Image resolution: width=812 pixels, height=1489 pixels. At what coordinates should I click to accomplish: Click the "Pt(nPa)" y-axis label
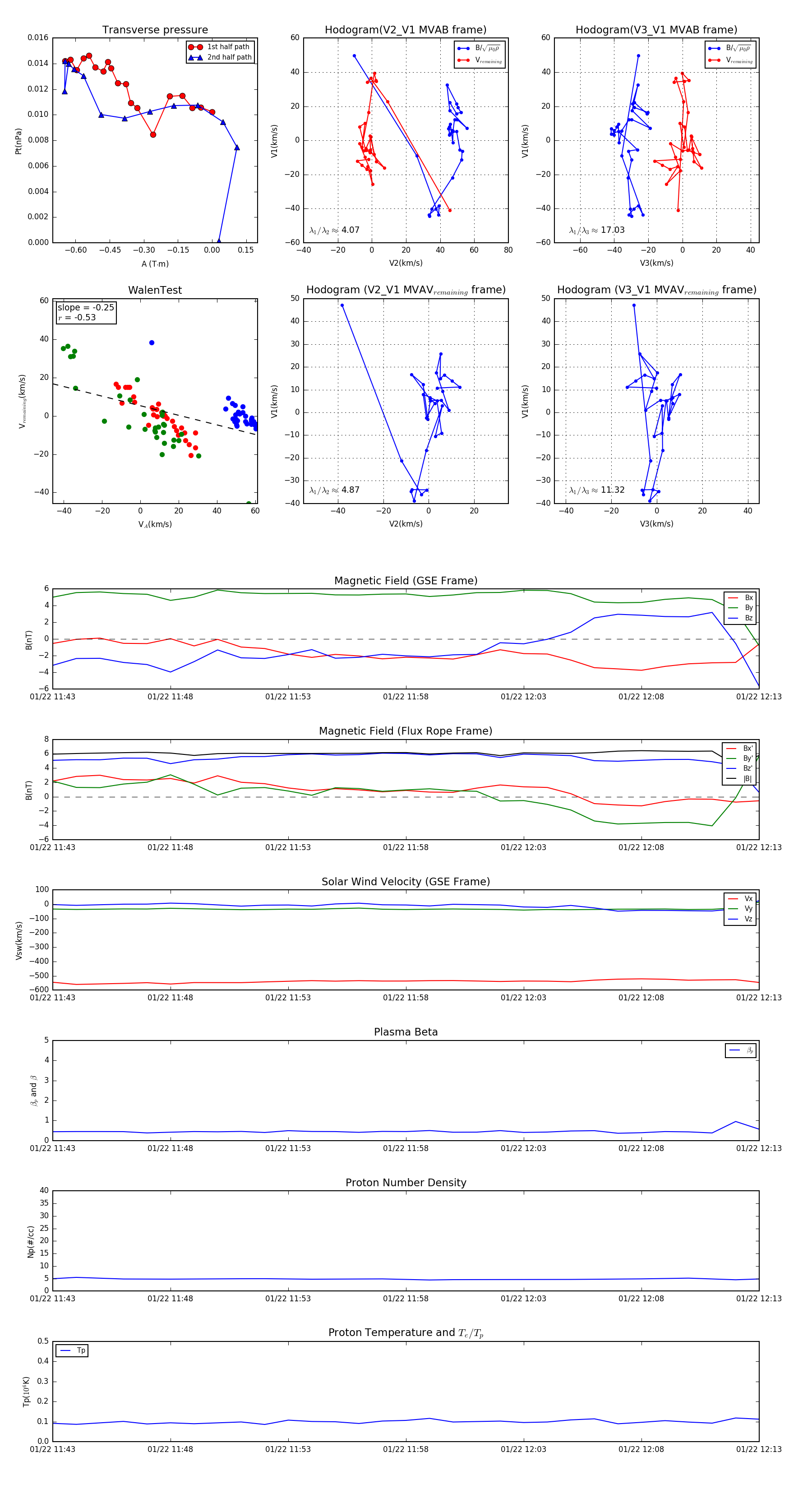18,140
